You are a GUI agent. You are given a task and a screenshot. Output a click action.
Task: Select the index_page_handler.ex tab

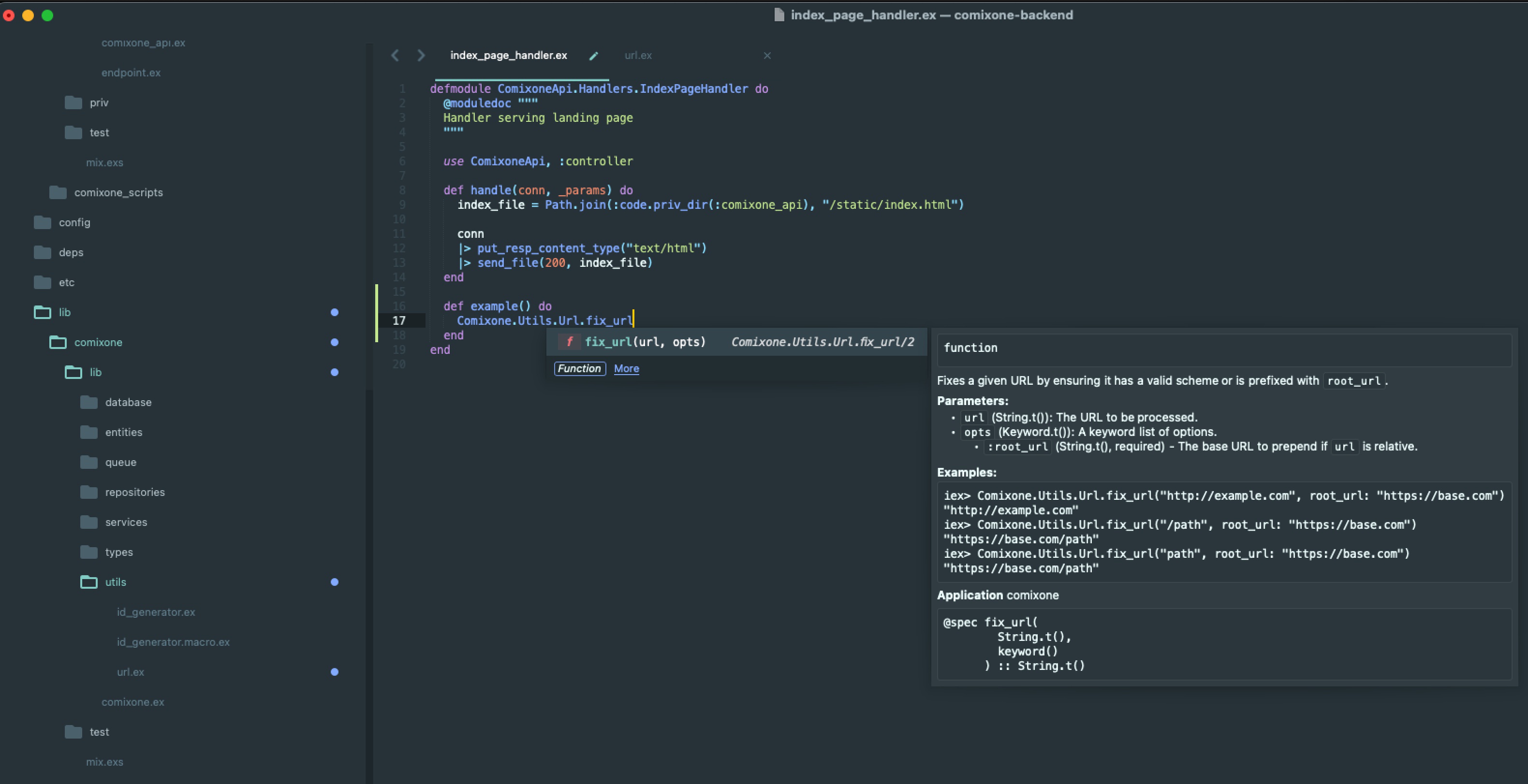508,55
